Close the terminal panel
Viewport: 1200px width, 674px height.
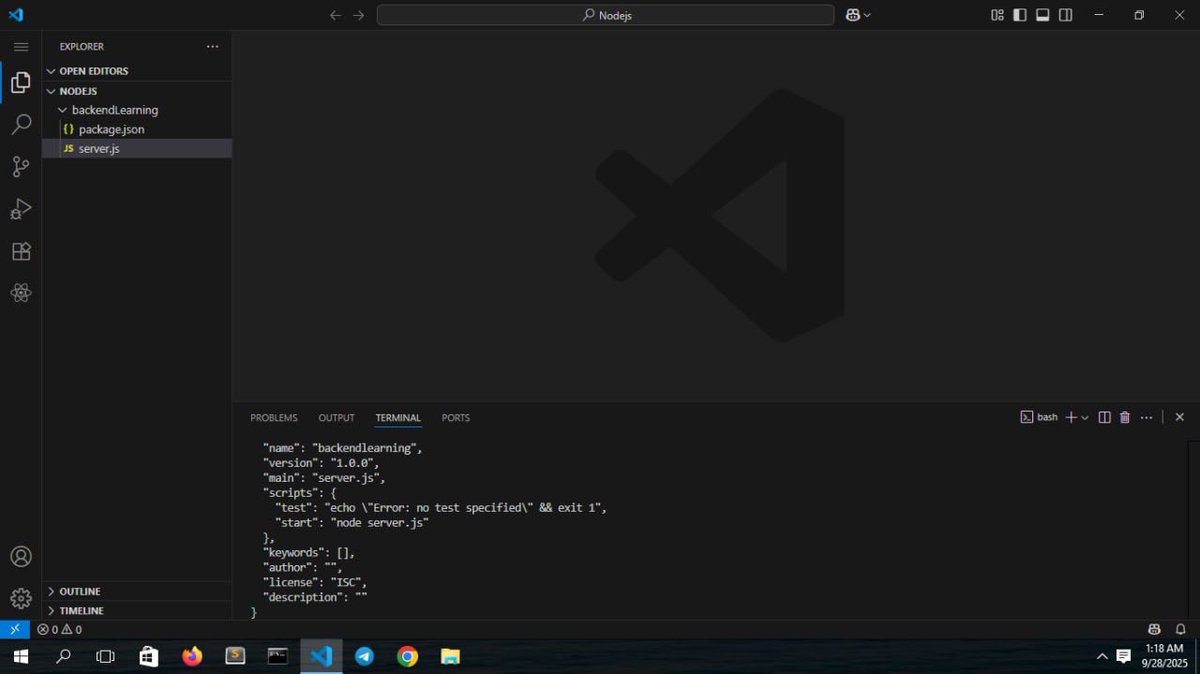pos(1179,417)
